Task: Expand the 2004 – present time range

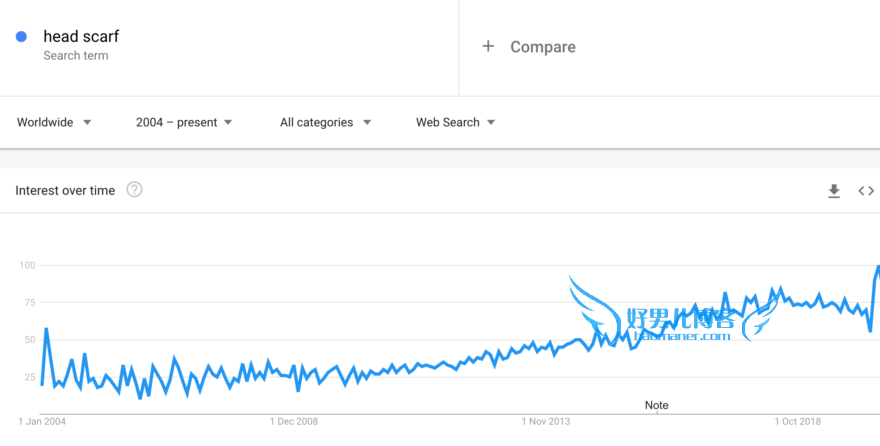Action: coord(184,122)
